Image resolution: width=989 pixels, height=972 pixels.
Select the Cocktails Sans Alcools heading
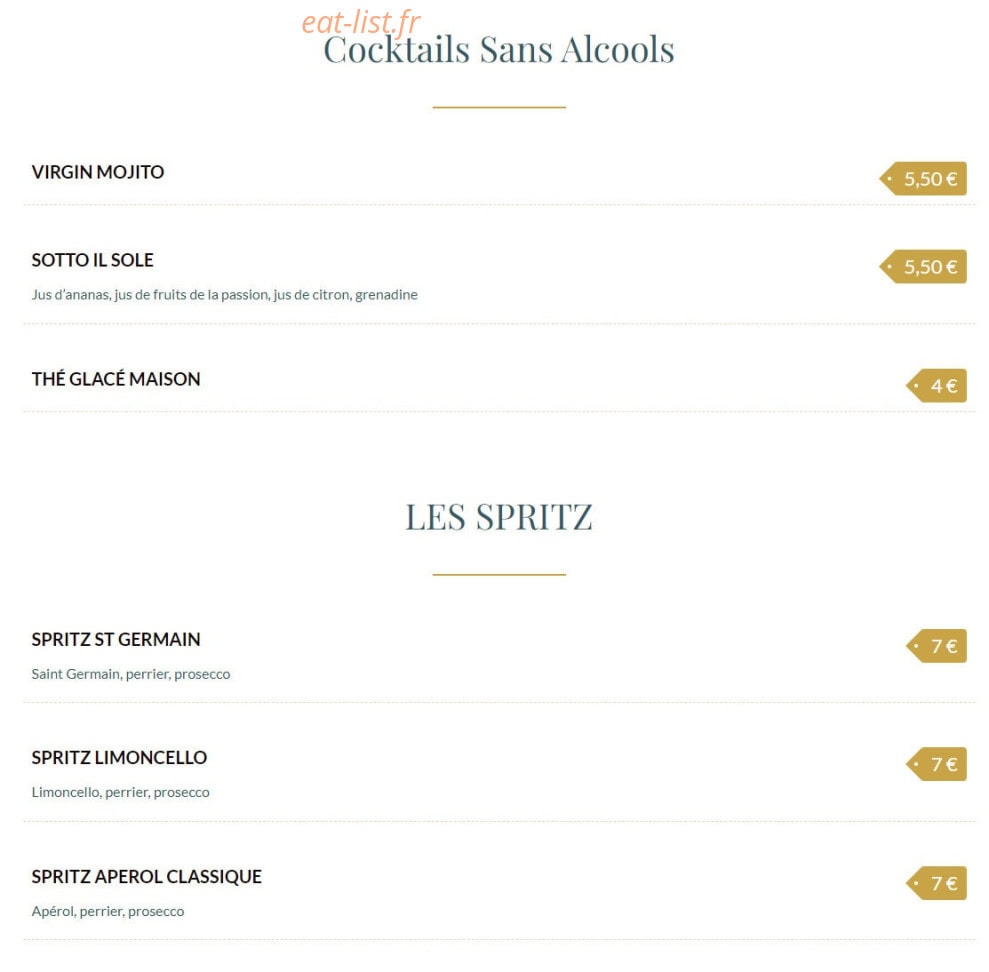click(x=499, y=50)
